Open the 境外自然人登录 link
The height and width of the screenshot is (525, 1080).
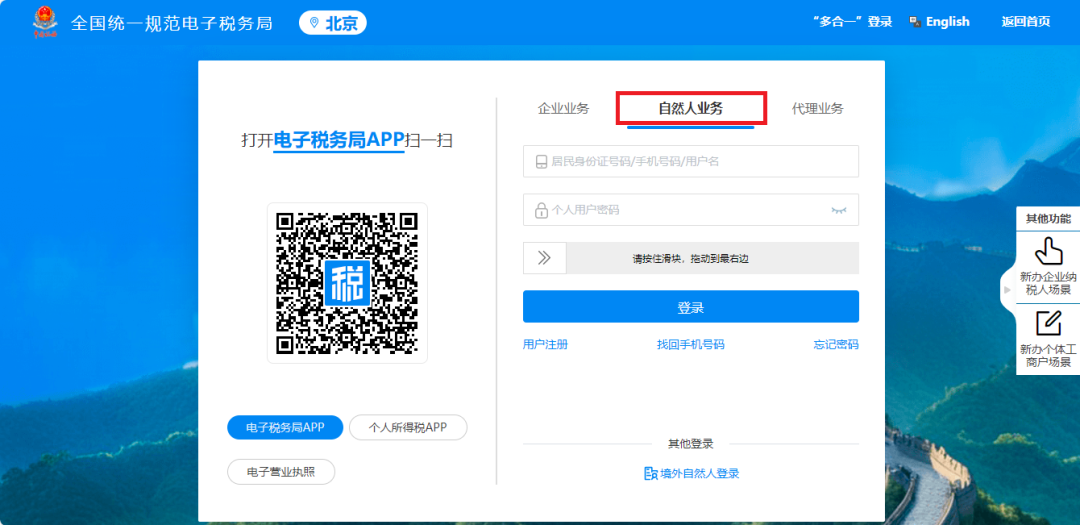700,473
